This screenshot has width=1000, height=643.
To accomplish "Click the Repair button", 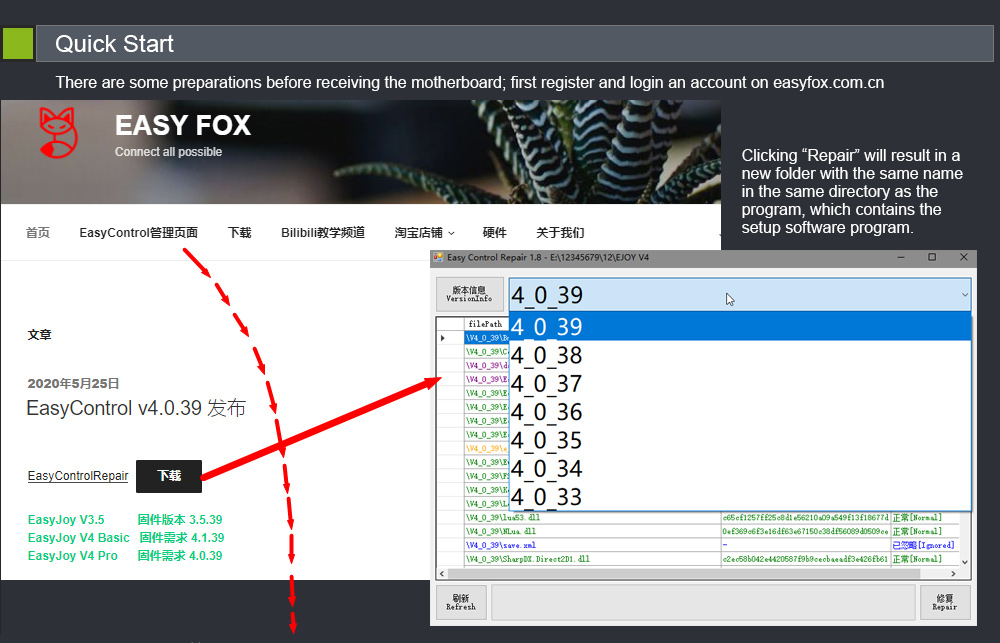I will pos(944,603).
